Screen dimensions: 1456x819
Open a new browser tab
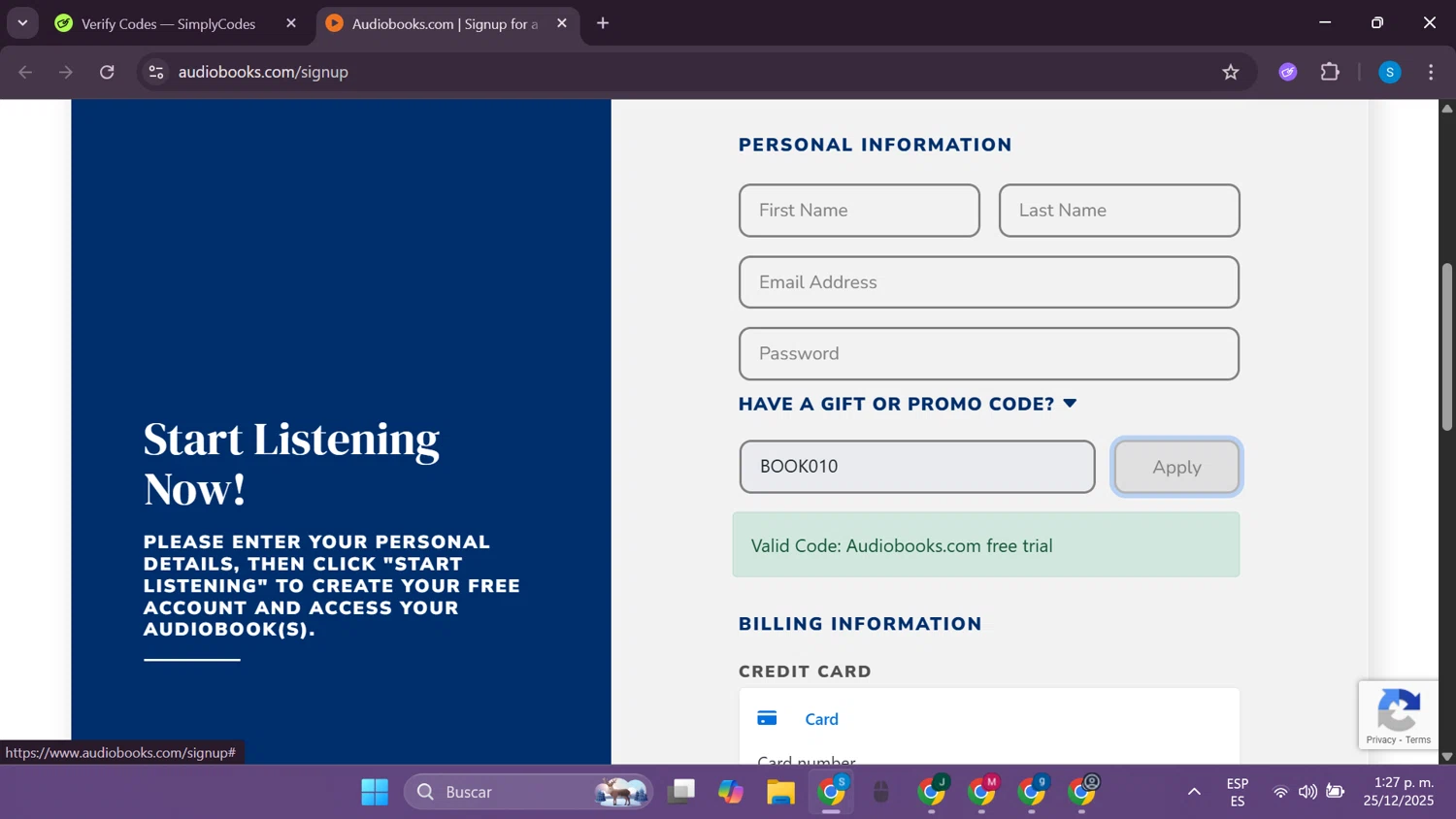click(x=603, y=23)
